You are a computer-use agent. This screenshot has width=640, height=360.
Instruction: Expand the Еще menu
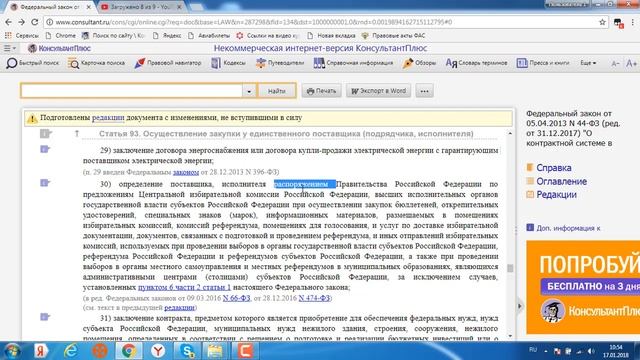pyautogui.click(x=588, y=63)
